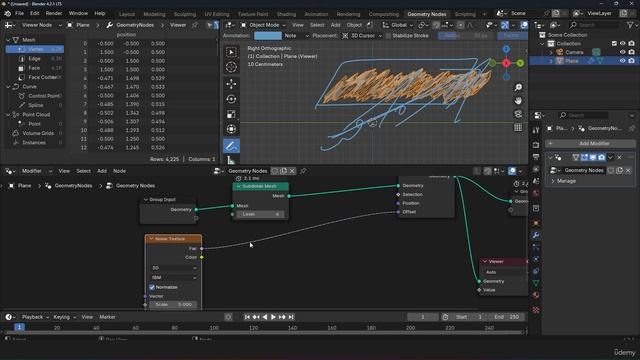
Task: Toggle modifier viewport display monitor icon
Action: pyautogui.click(x=593, y=158)
